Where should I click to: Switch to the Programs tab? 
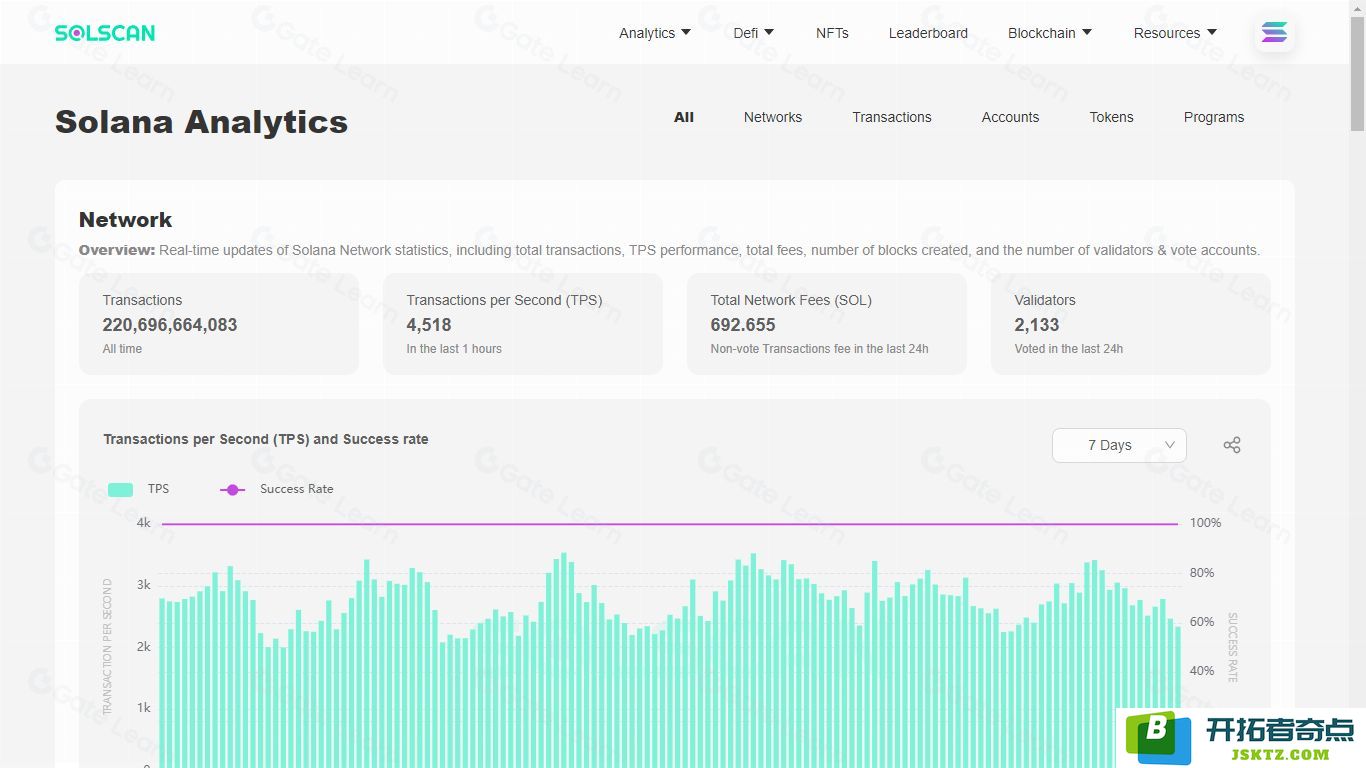[1214, 117]
